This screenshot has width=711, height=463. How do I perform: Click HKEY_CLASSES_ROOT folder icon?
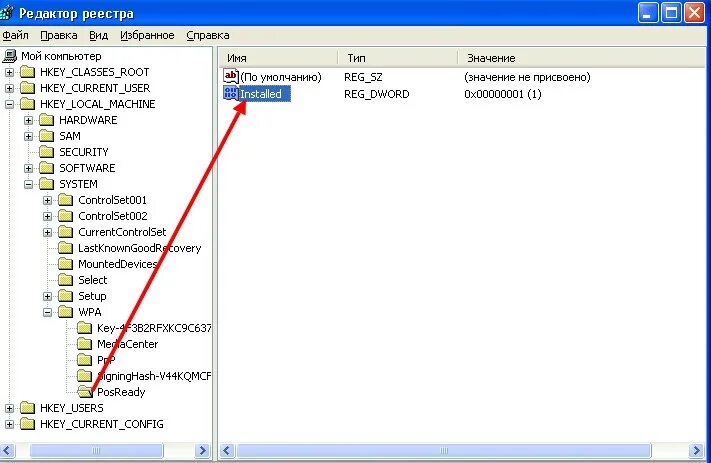[28, 72]
